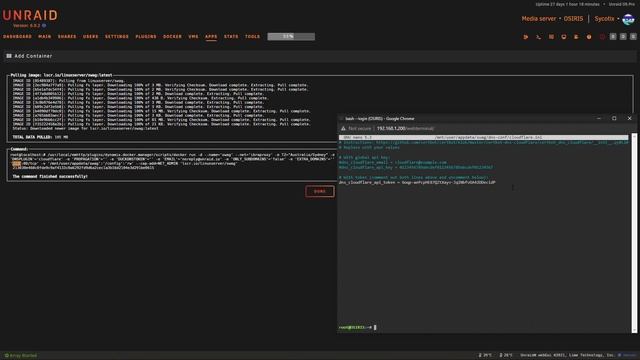Screen dimensions: 640x360
Task: Click the red power icon
Action: (602, 37)
